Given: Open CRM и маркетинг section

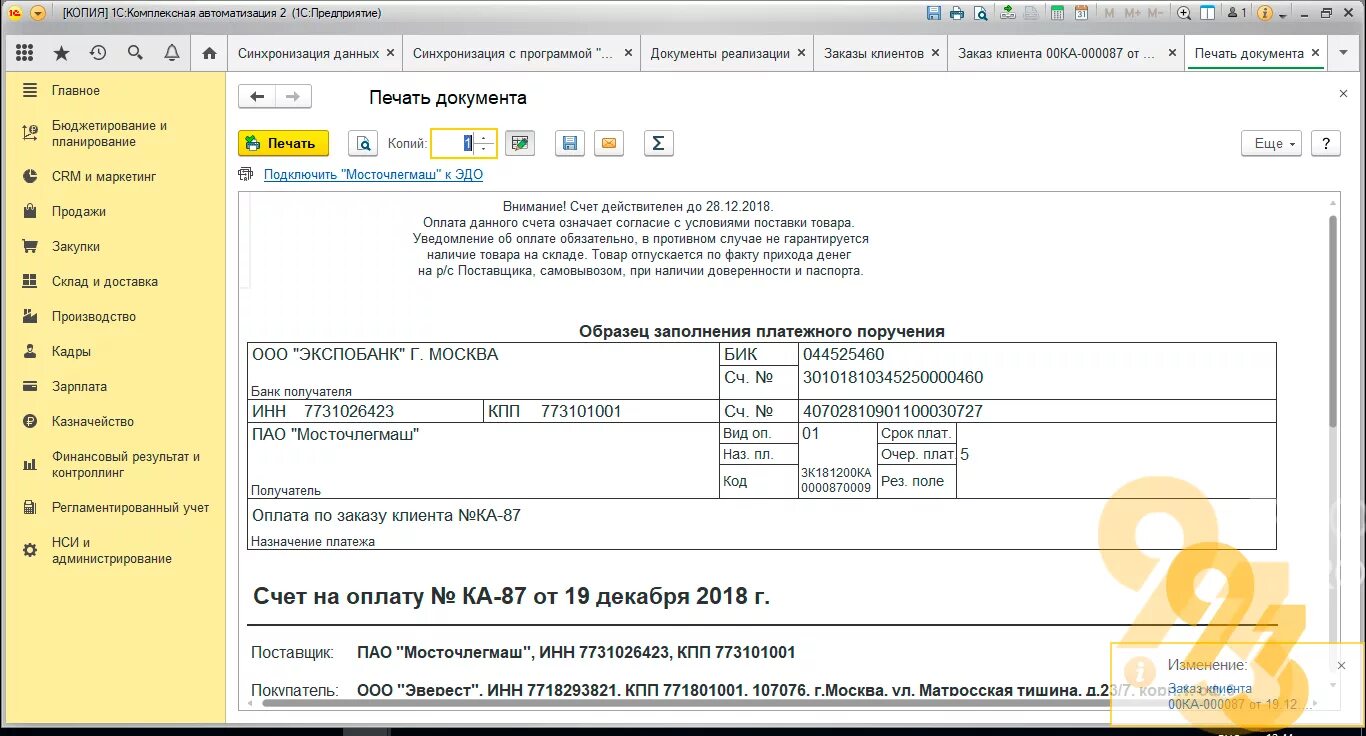Looking at the screenshot, I should click(x=115, y=176).
